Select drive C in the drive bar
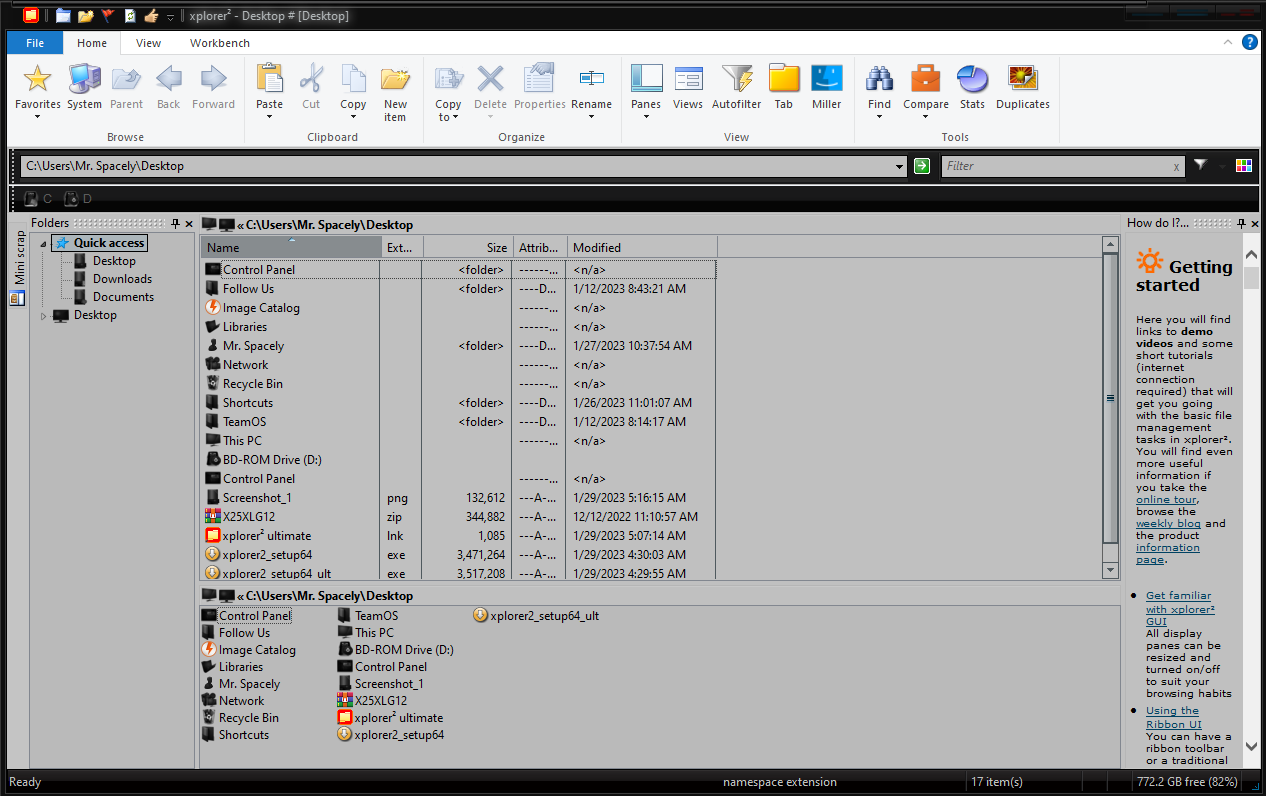This screenshot has width=1266, height=796. (x=38, y=199)
